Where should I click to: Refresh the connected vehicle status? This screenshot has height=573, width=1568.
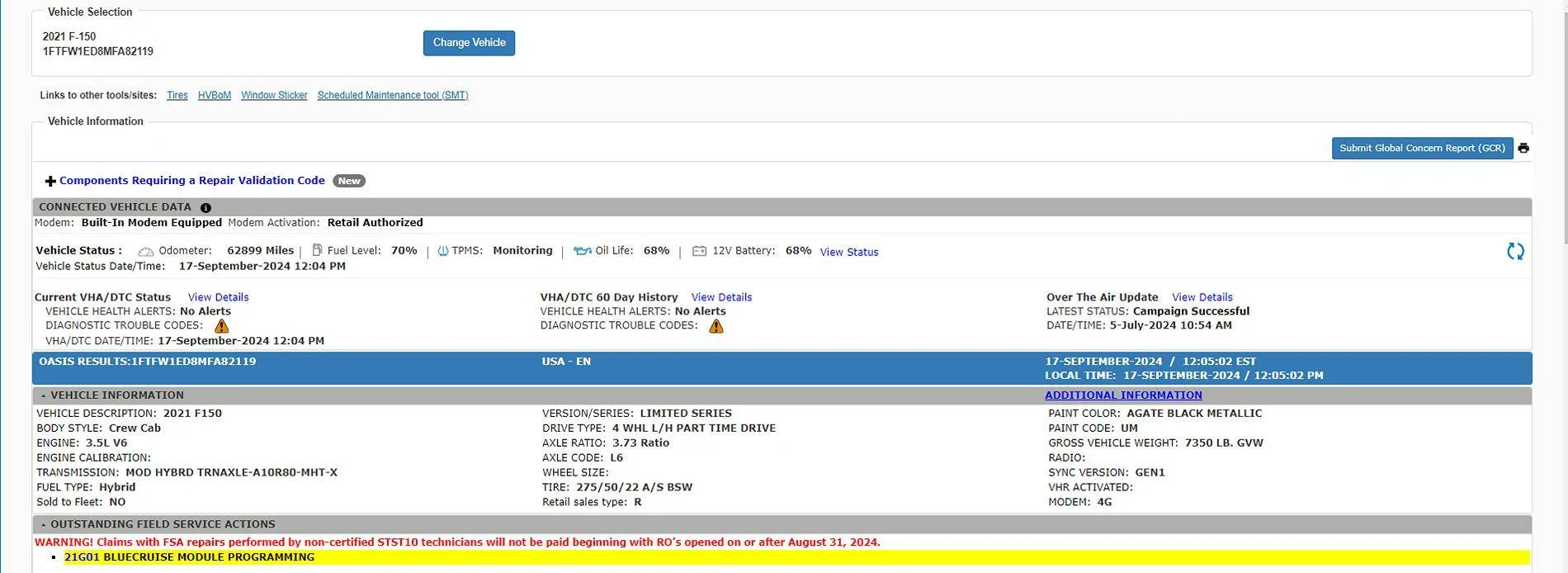(x=1515, y=252)
